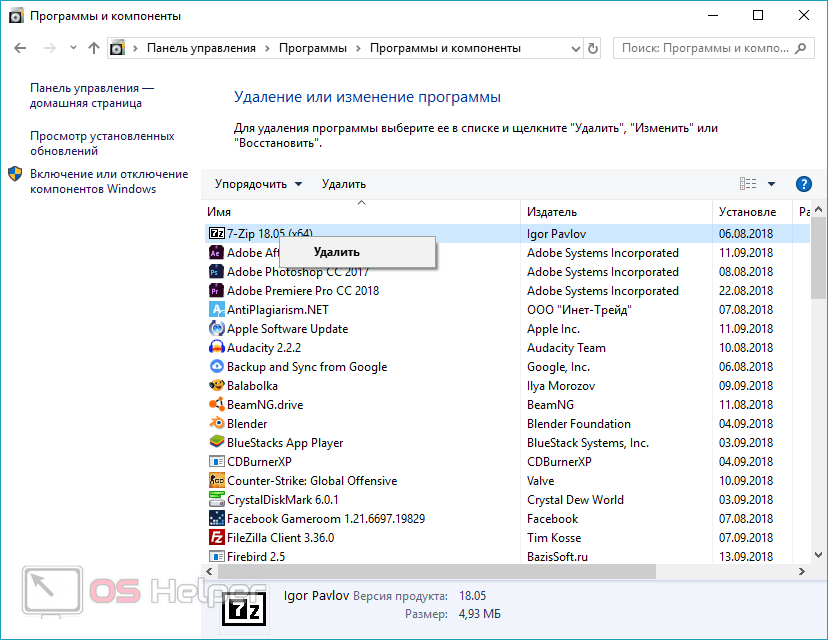Click the Blender icon
The image size is (828, 640).
point(217,423)
